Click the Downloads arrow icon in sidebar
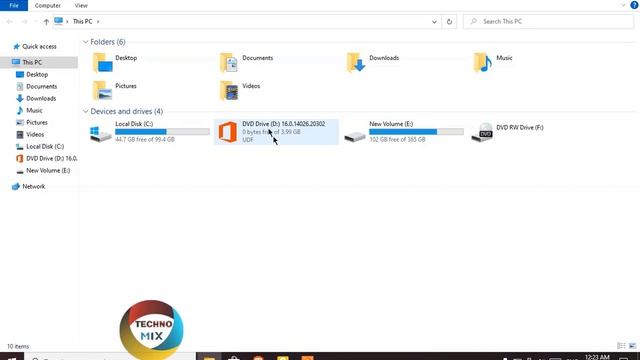This screenshot has height=360, width=640. tap(20, 98)
